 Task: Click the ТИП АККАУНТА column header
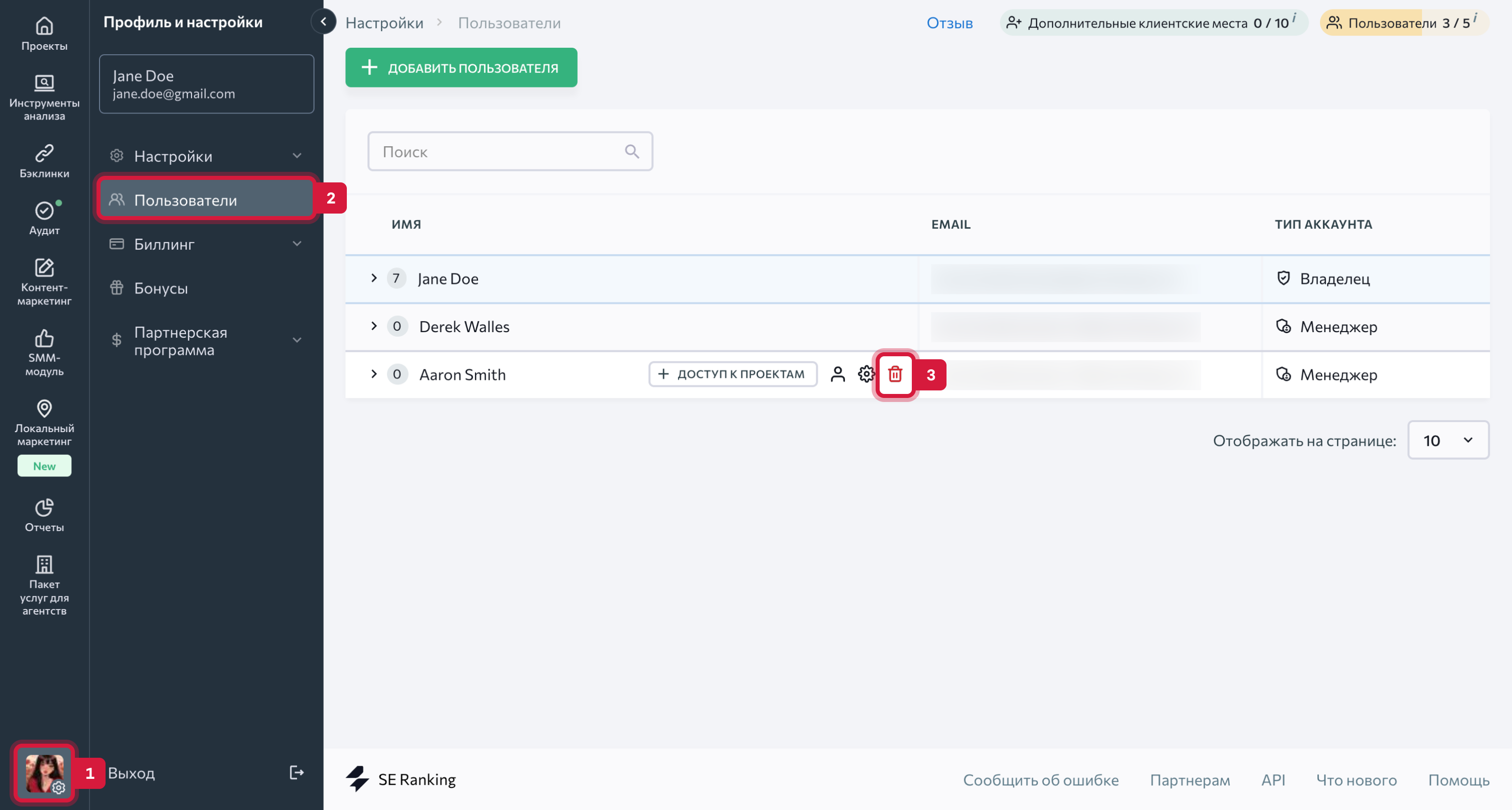1323,224
